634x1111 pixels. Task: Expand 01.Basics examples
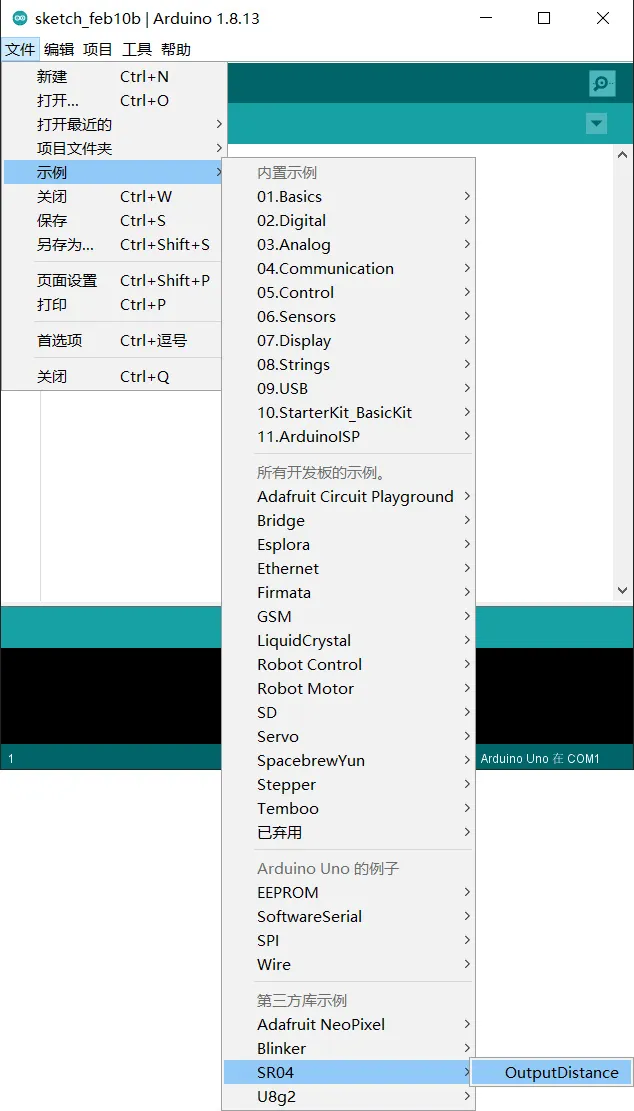point(349,196)
